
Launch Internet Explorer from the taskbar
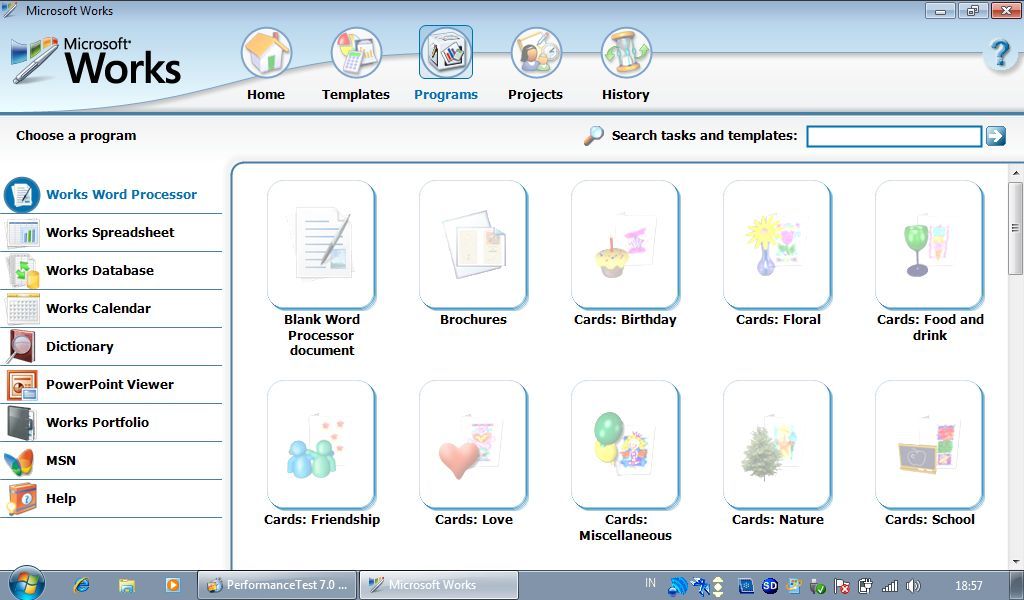tap(82, 585)
